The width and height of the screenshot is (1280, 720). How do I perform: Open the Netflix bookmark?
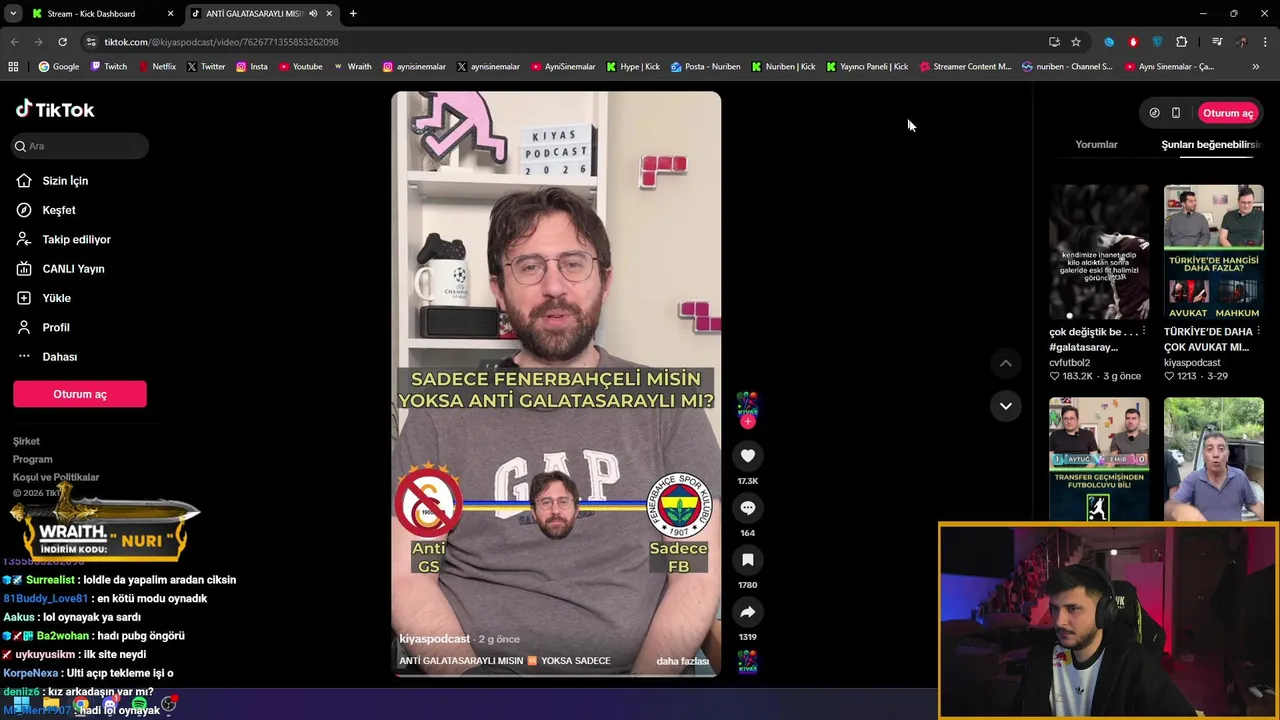[x=157, y=67]
